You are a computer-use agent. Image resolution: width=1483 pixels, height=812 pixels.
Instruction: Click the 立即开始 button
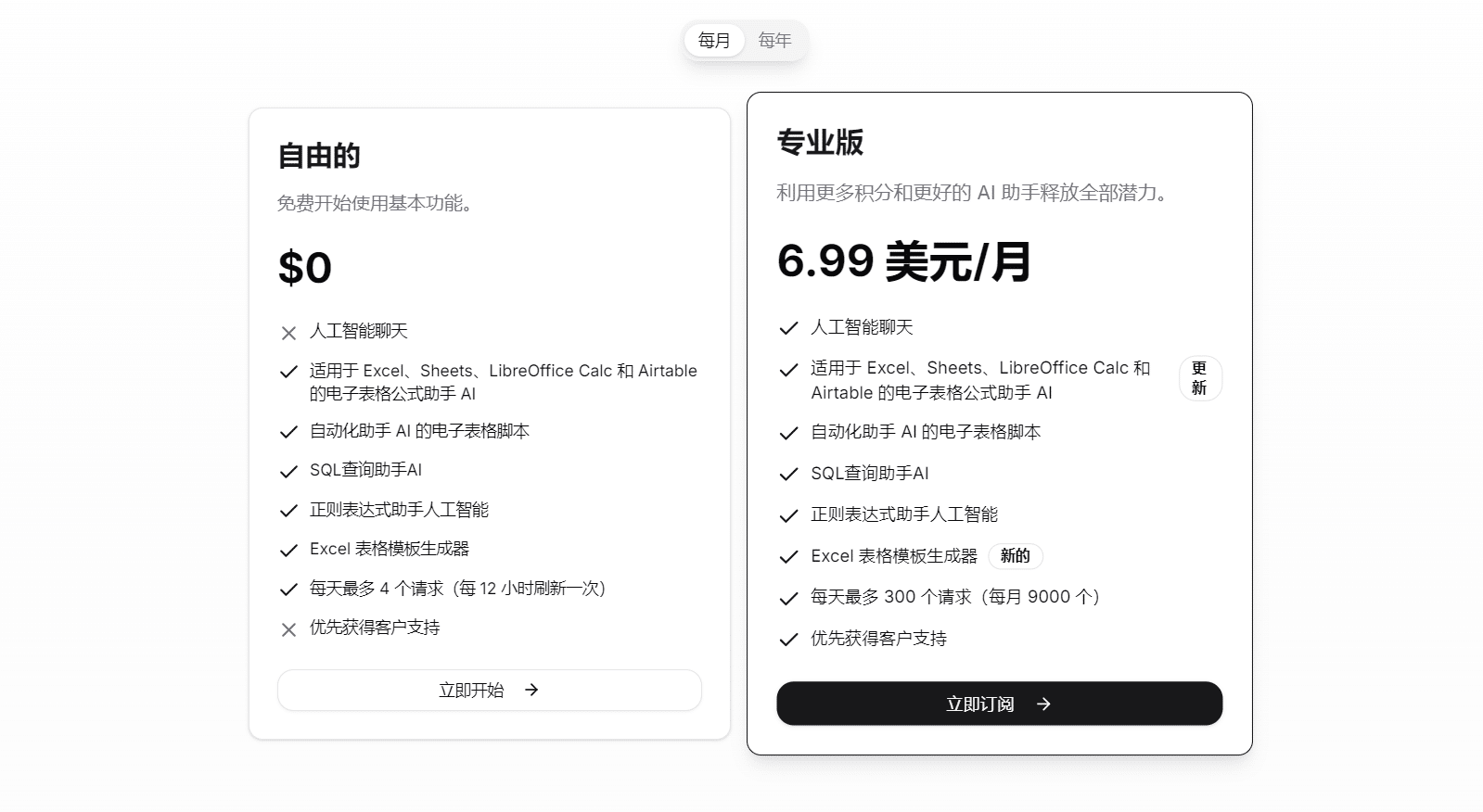click(x=489, y=690)
